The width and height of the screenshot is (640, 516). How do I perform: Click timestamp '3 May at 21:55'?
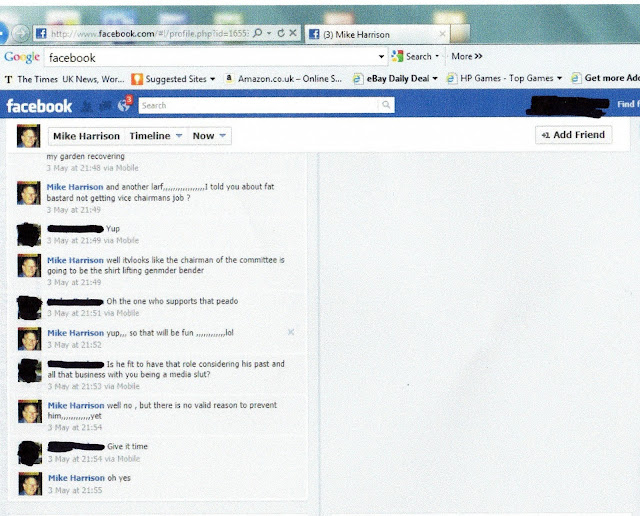[75, 490]
